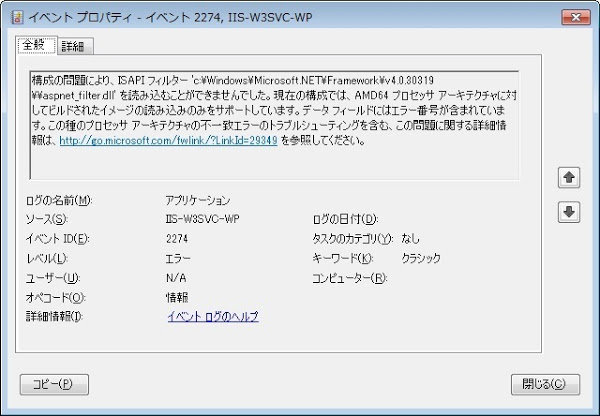Select the user value N/A

tap(176, 278)
